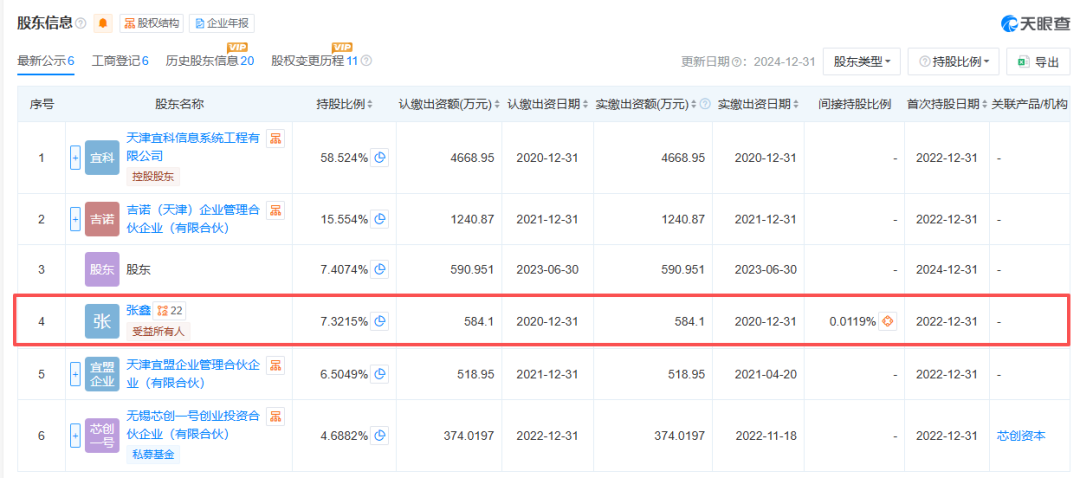The width and height of the screenshot is (1080, 478).
Task: Click the indirect holding icon beside 0.0119%
Action: coord(889,321)
